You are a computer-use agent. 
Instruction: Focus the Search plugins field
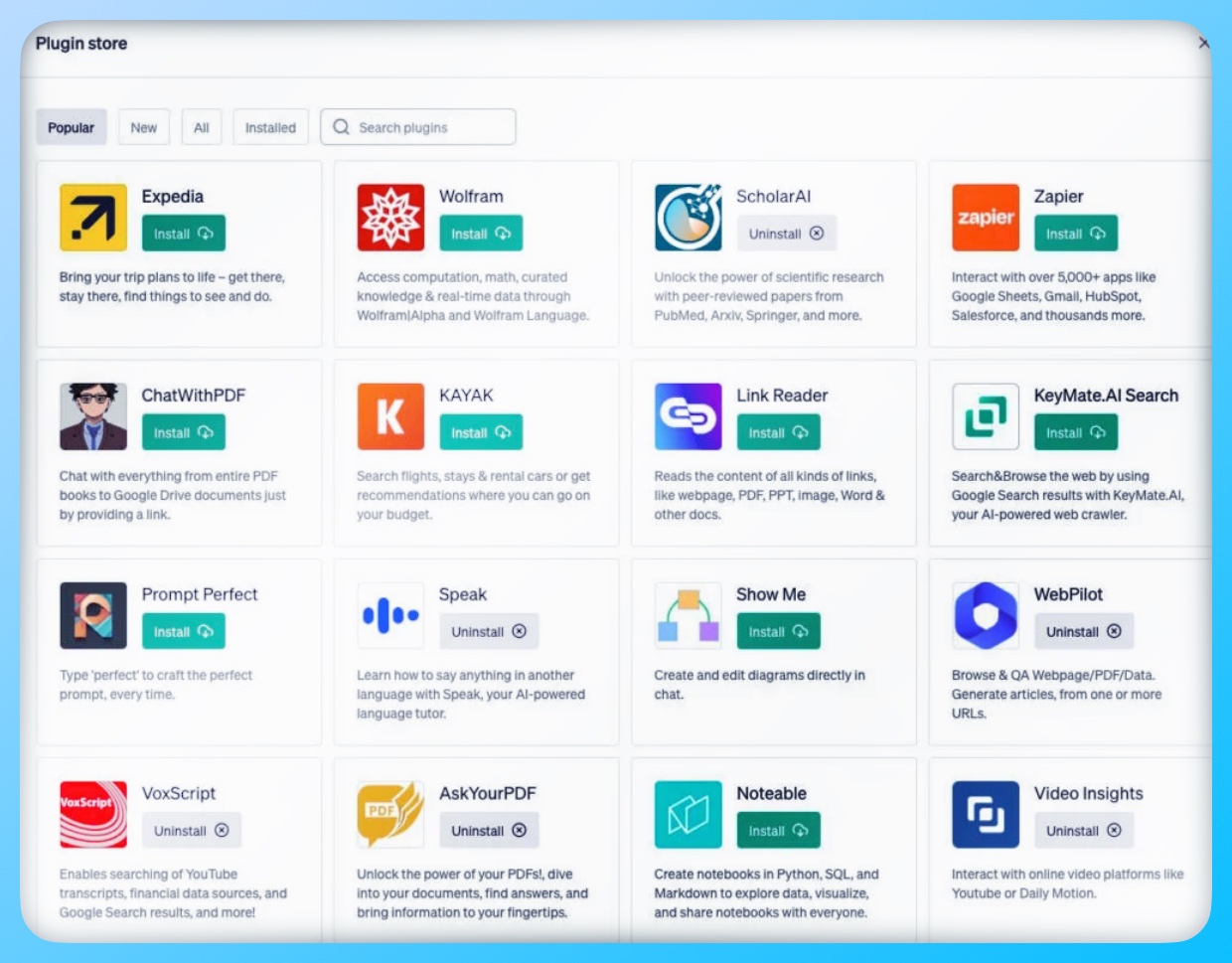pos(418,127)
